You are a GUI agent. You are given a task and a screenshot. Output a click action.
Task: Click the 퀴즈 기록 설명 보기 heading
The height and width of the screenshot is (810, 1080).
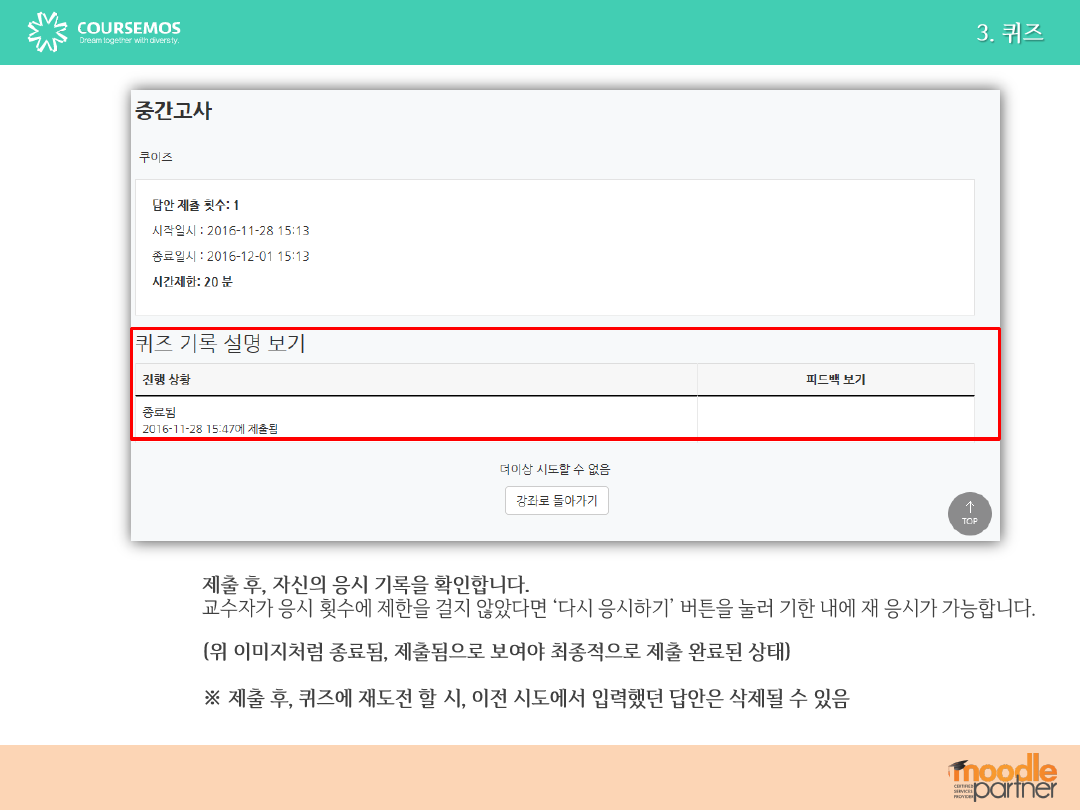[x=221, y=344]
